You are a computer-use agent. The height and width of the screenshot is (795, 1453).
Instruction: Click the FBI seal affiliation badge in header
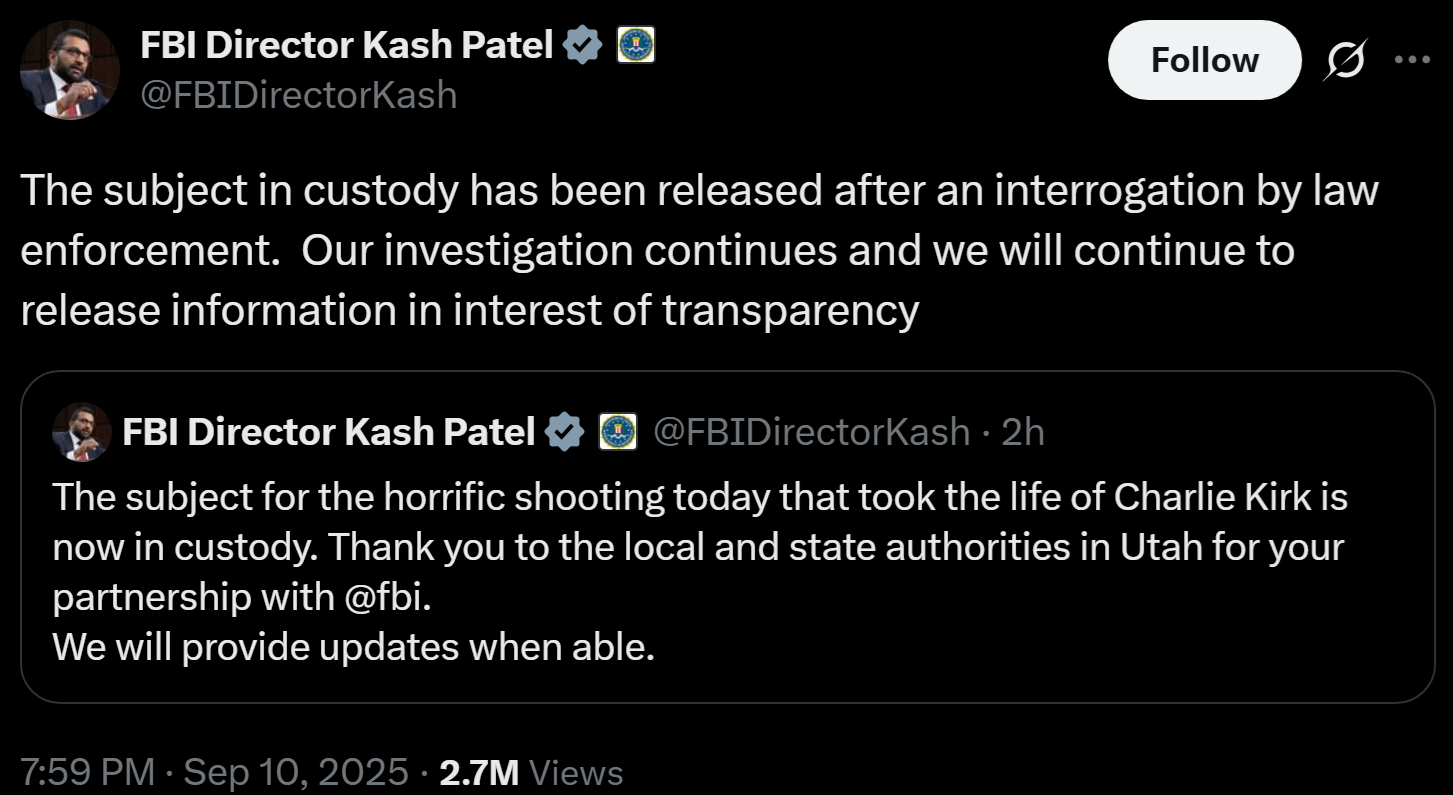tap(636, 45)
